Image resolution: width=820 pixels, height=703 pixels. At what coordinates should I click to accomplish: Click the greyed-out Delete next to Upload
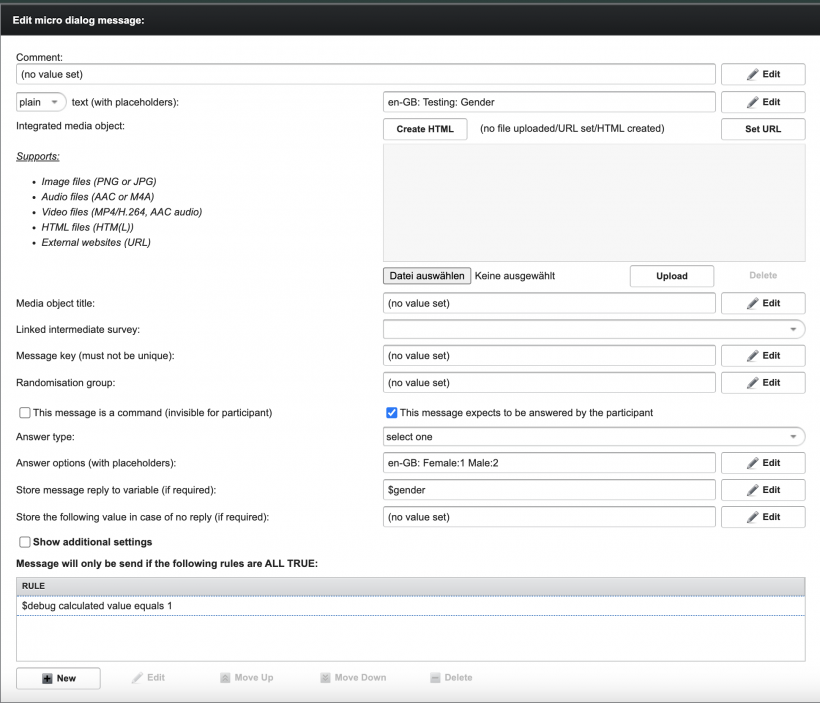[763, 276]
